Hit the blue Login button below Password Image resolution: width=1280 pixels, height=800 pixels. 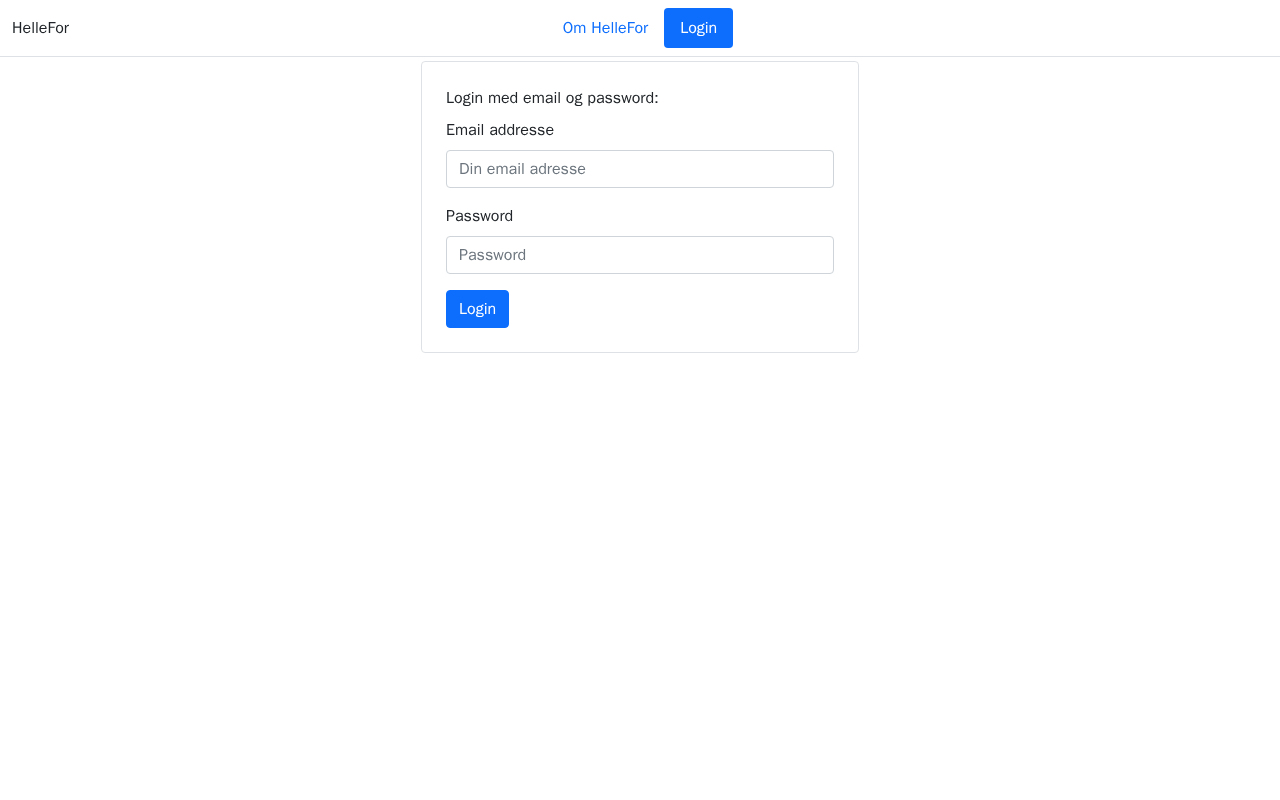[x=477, y=309]
